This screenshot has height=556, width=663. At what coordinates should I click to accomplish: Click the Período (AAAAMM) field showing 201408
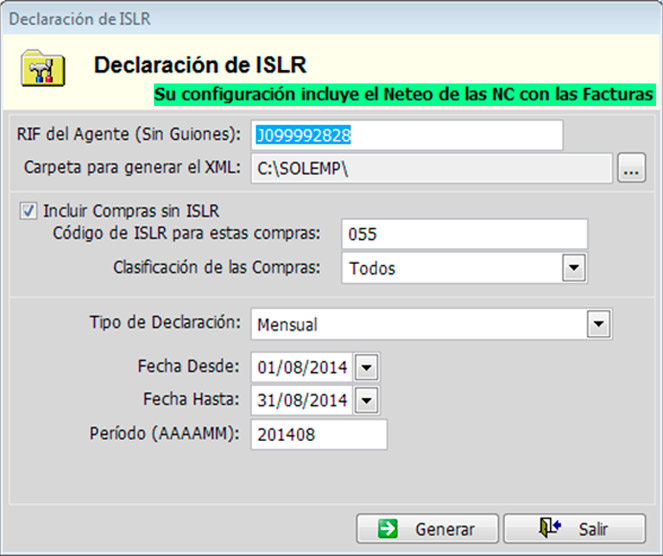(x=318, y=435)
